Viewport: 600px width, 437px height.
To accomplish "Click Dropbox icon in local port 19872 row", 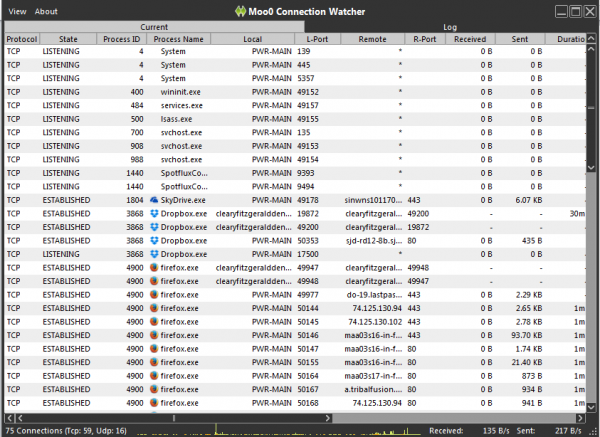I will (154, 214).
